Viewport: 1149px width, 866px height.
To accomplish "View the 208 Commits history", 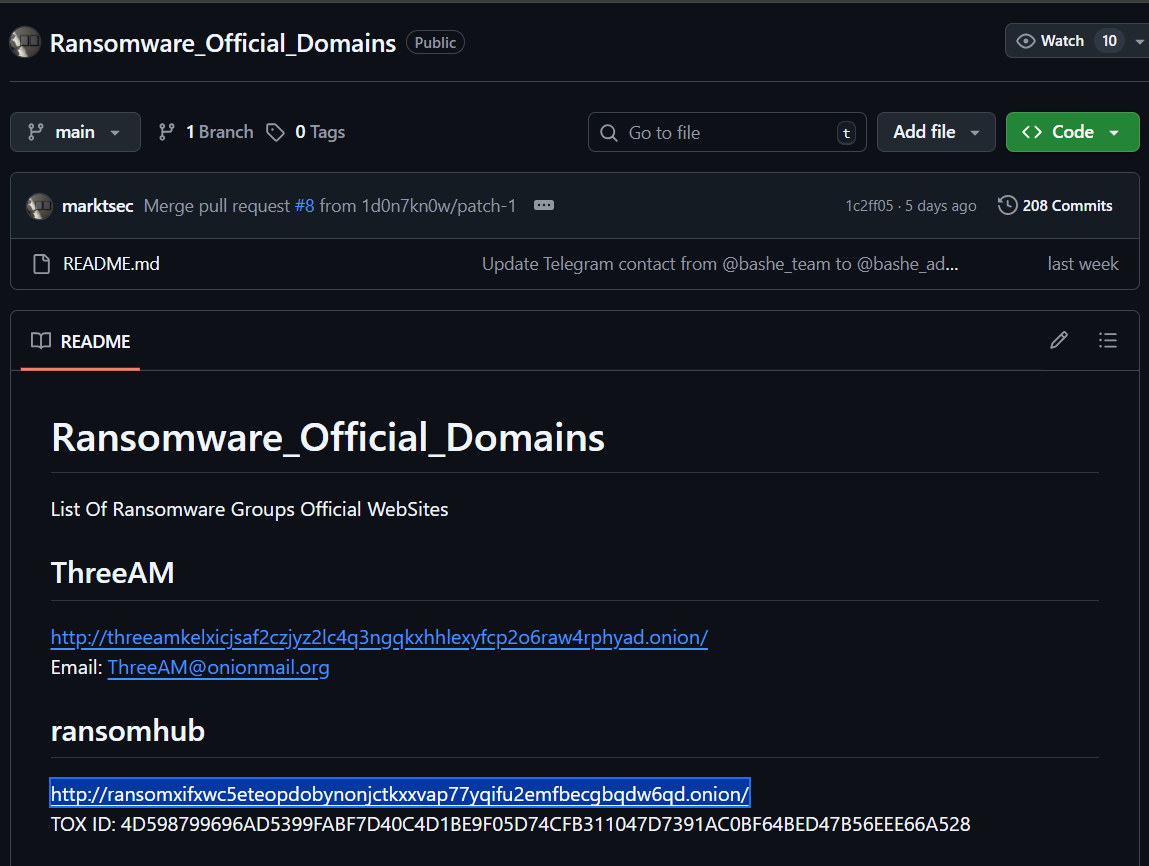I will [x=1055, y=206].
